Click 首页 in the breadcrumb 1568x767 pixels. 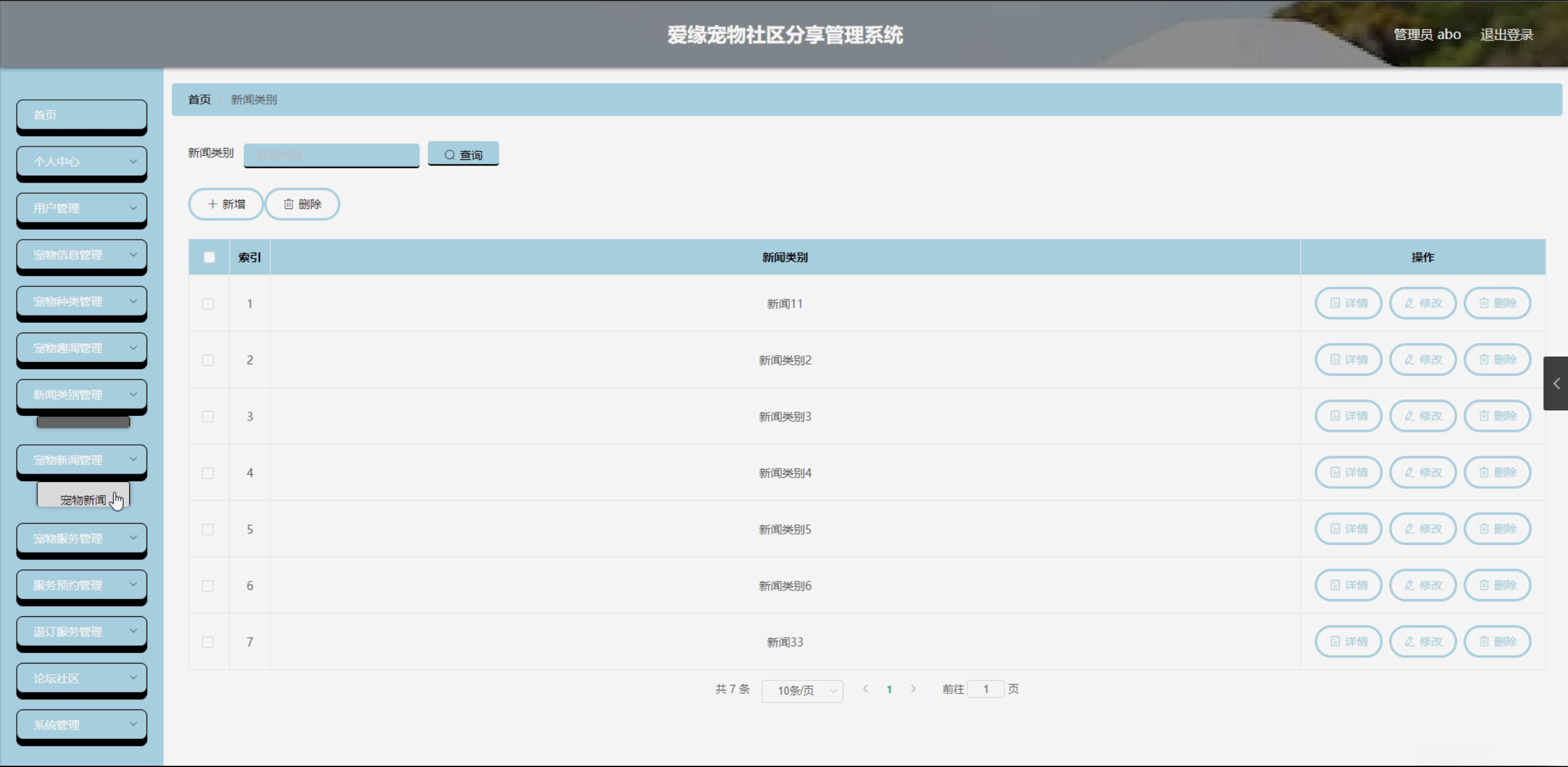coord(199,99)
